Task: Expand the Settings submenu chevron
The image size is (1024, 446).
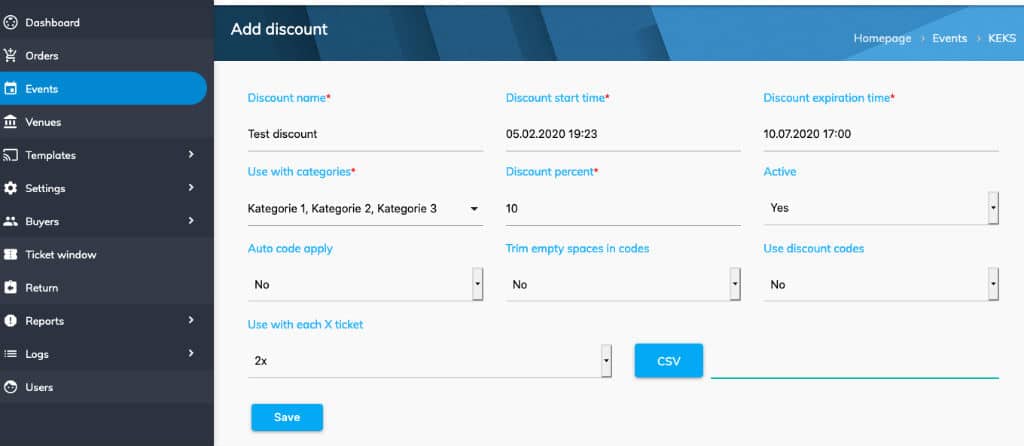Action: coord(191,187)
